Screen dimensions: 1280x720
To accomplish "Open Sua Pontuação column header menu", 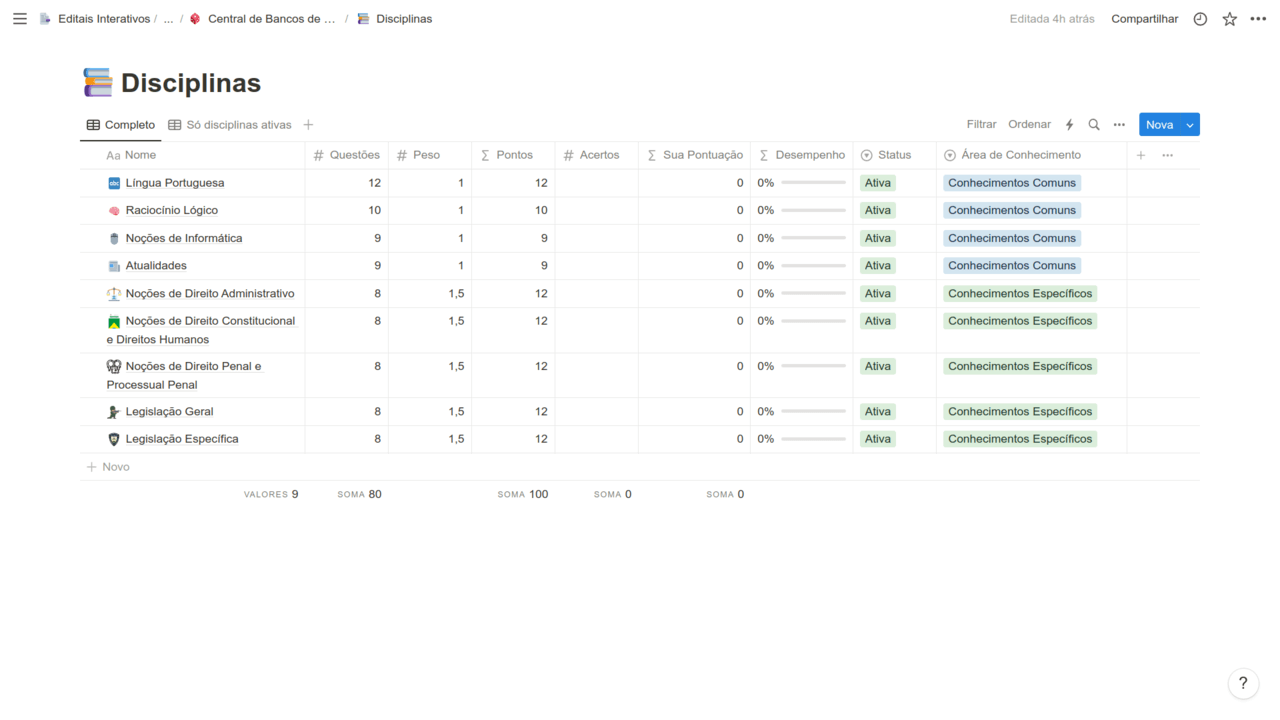I will 694,155.
